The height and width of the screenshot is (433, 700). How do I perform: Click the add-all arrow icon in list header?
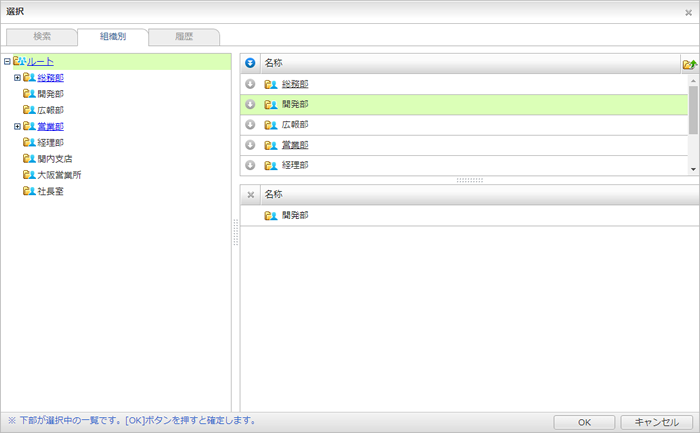click(250, 63)
